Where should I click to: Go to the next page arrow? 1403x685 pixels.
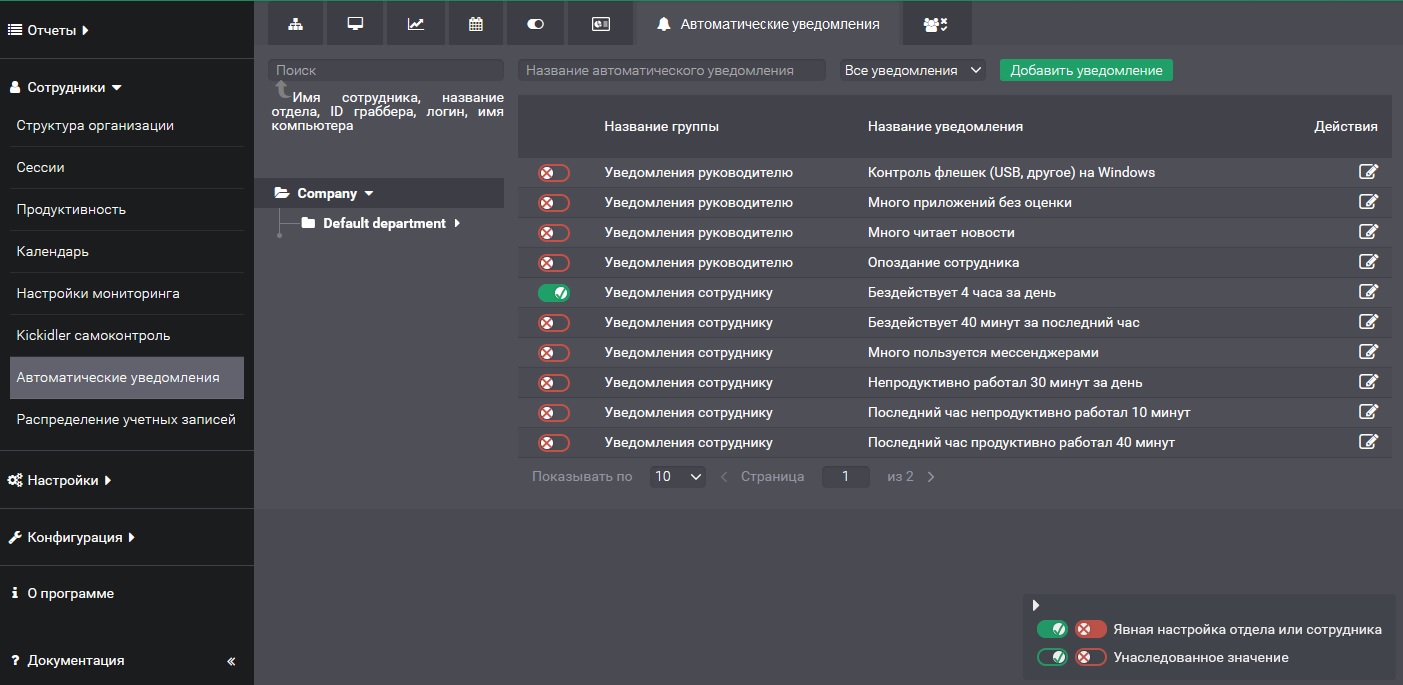(931, 477)
